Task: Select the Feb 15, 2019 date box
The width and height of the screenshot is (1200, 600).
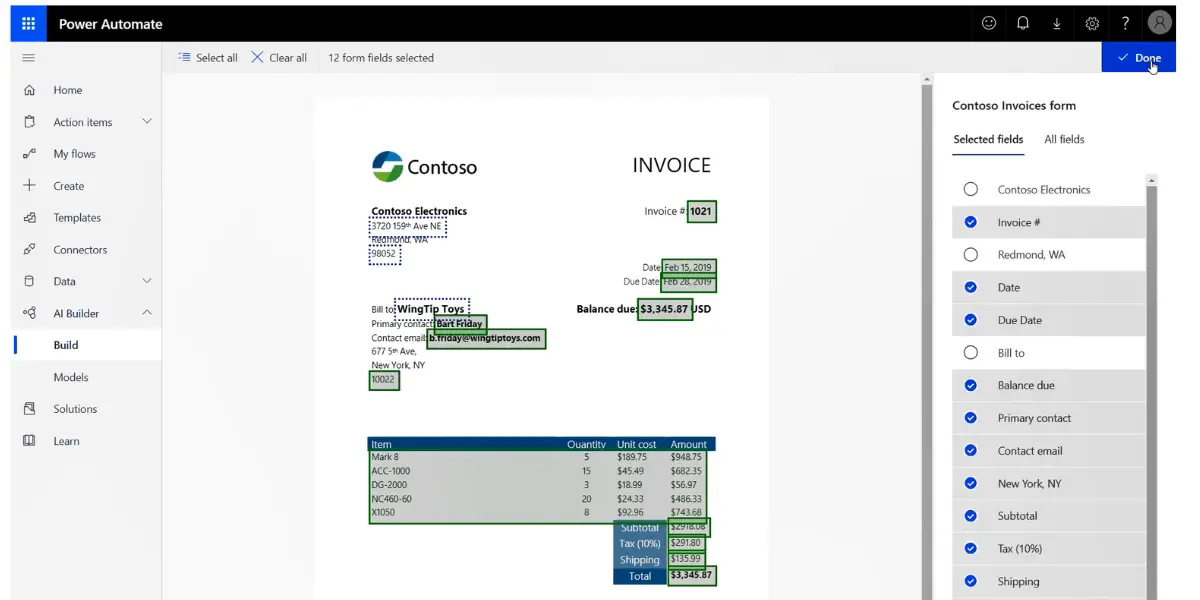Action: coord(689,267)
